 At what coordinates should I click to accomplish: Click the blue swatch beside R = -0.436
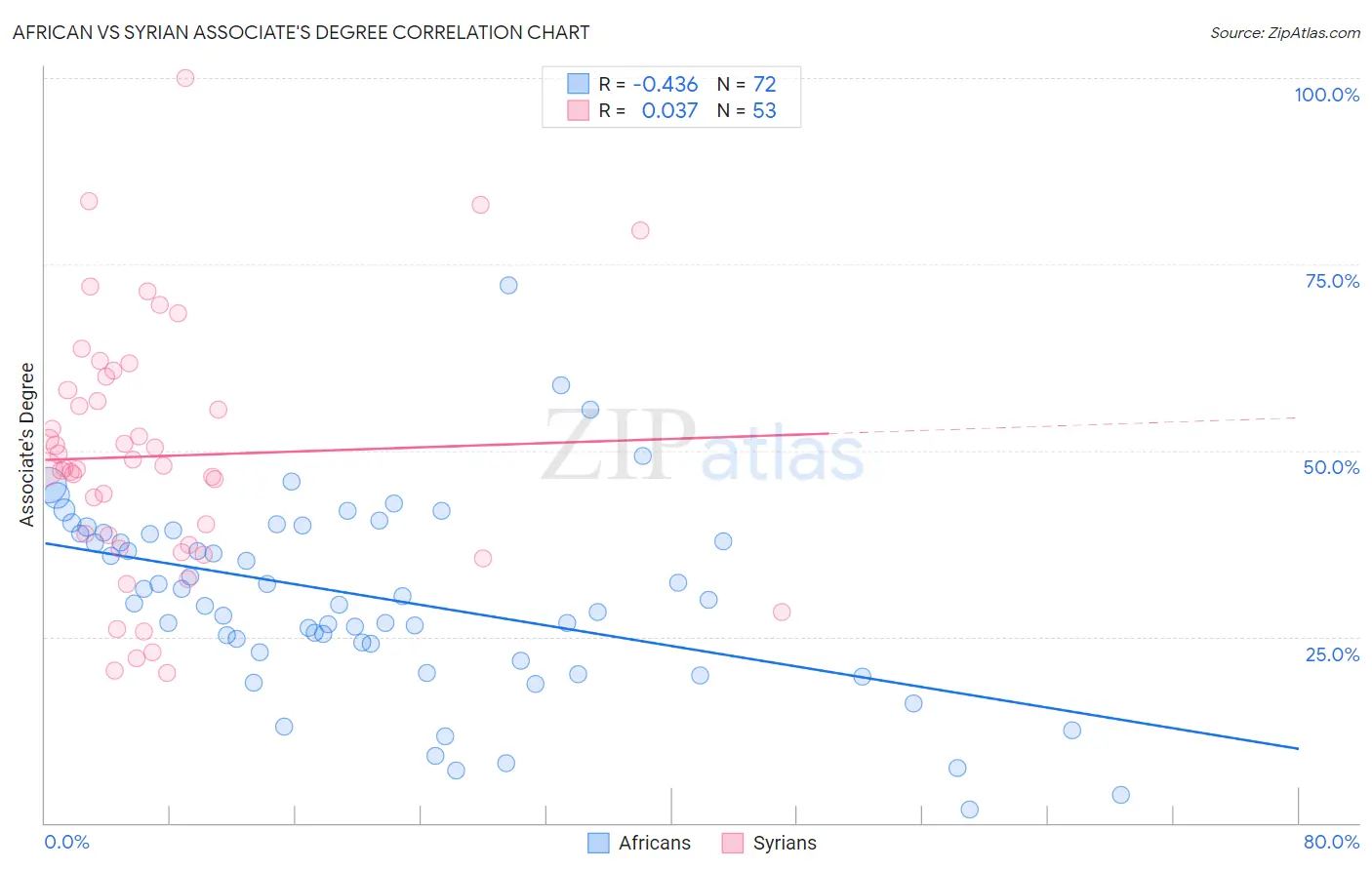click(x=579, y=84)
